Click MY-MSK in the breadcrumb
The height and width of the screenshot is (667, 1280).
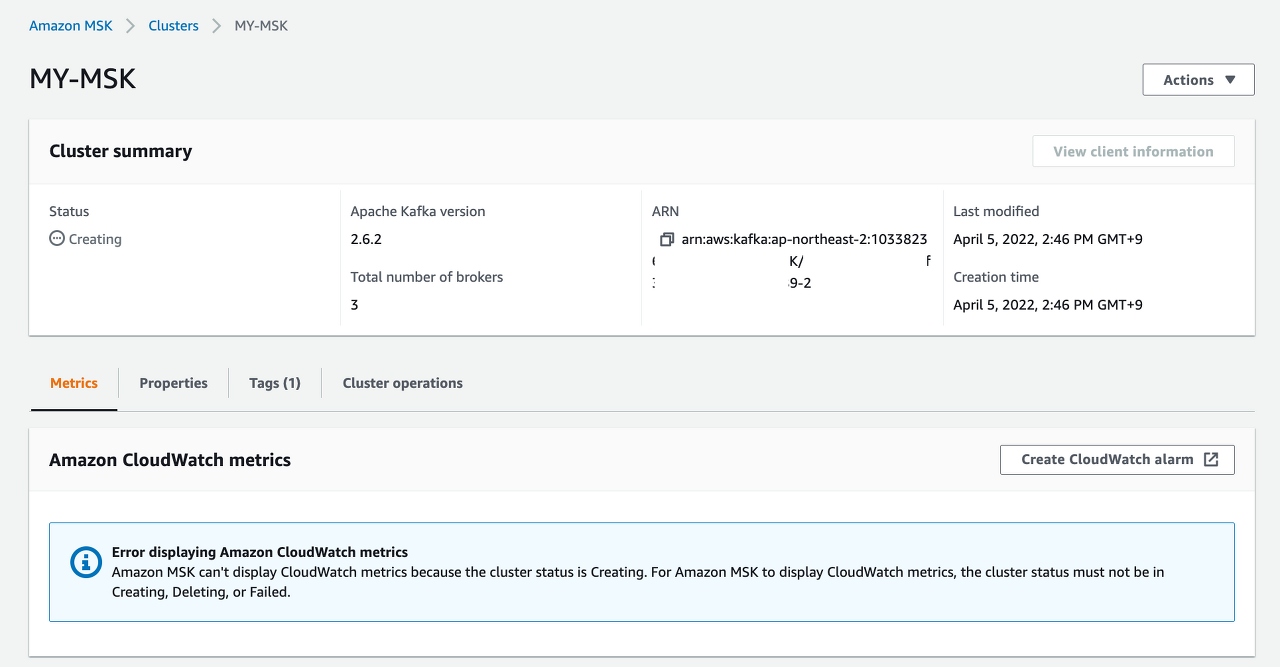pyautogui.click(x=261, y=26)
